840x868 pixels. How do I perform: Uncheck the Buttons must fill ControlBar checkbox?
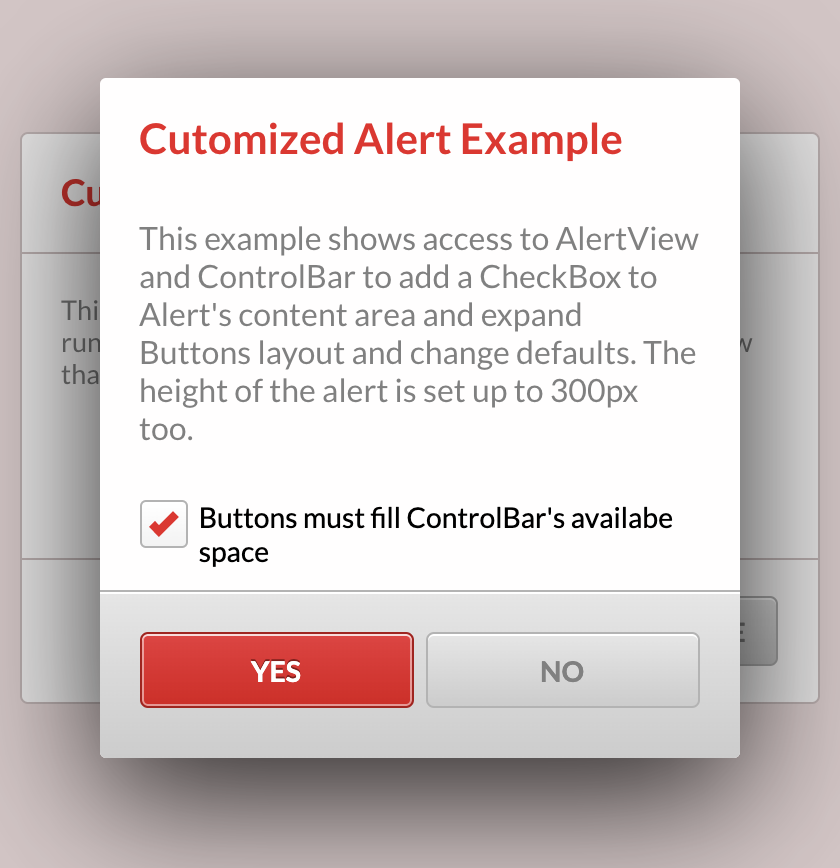pos(163,524)
